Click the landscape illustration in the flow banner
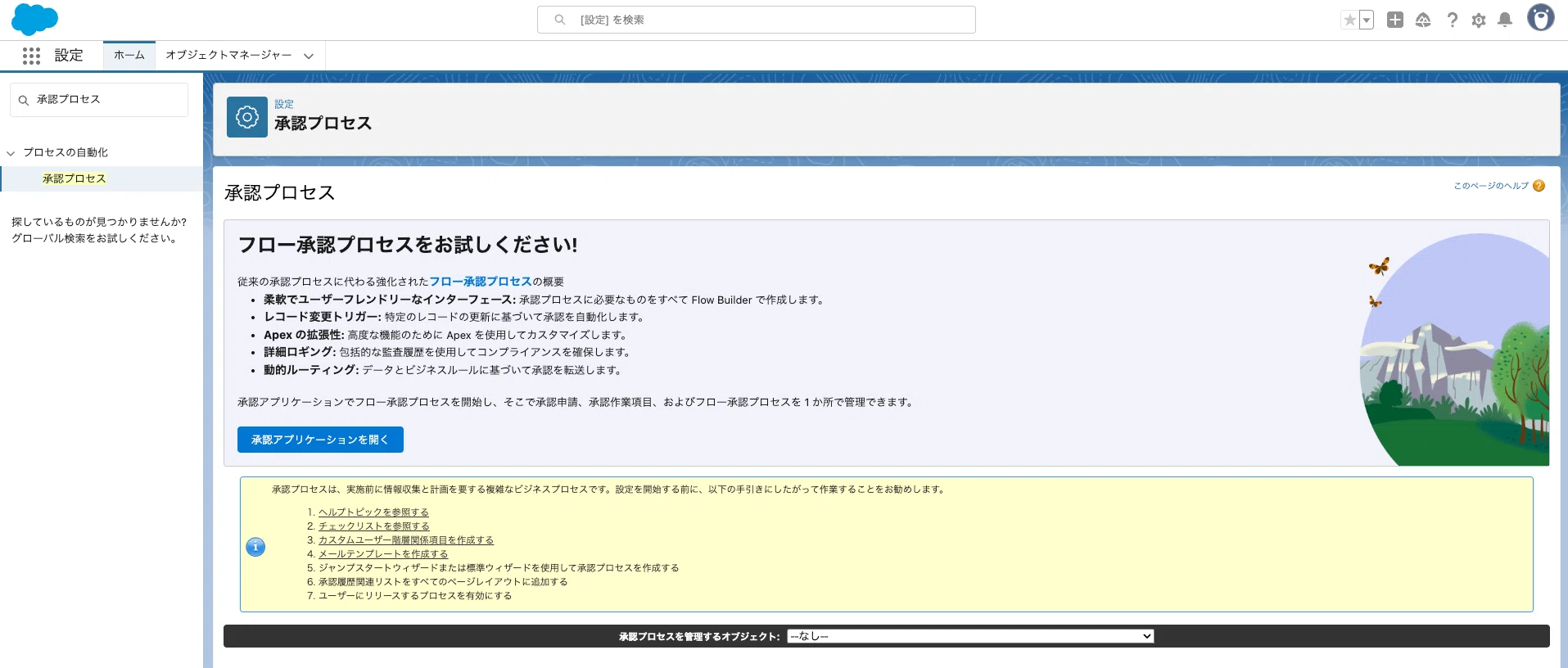The height and width of the screenshot is (668, 1568). click(x=1454, y=350)
